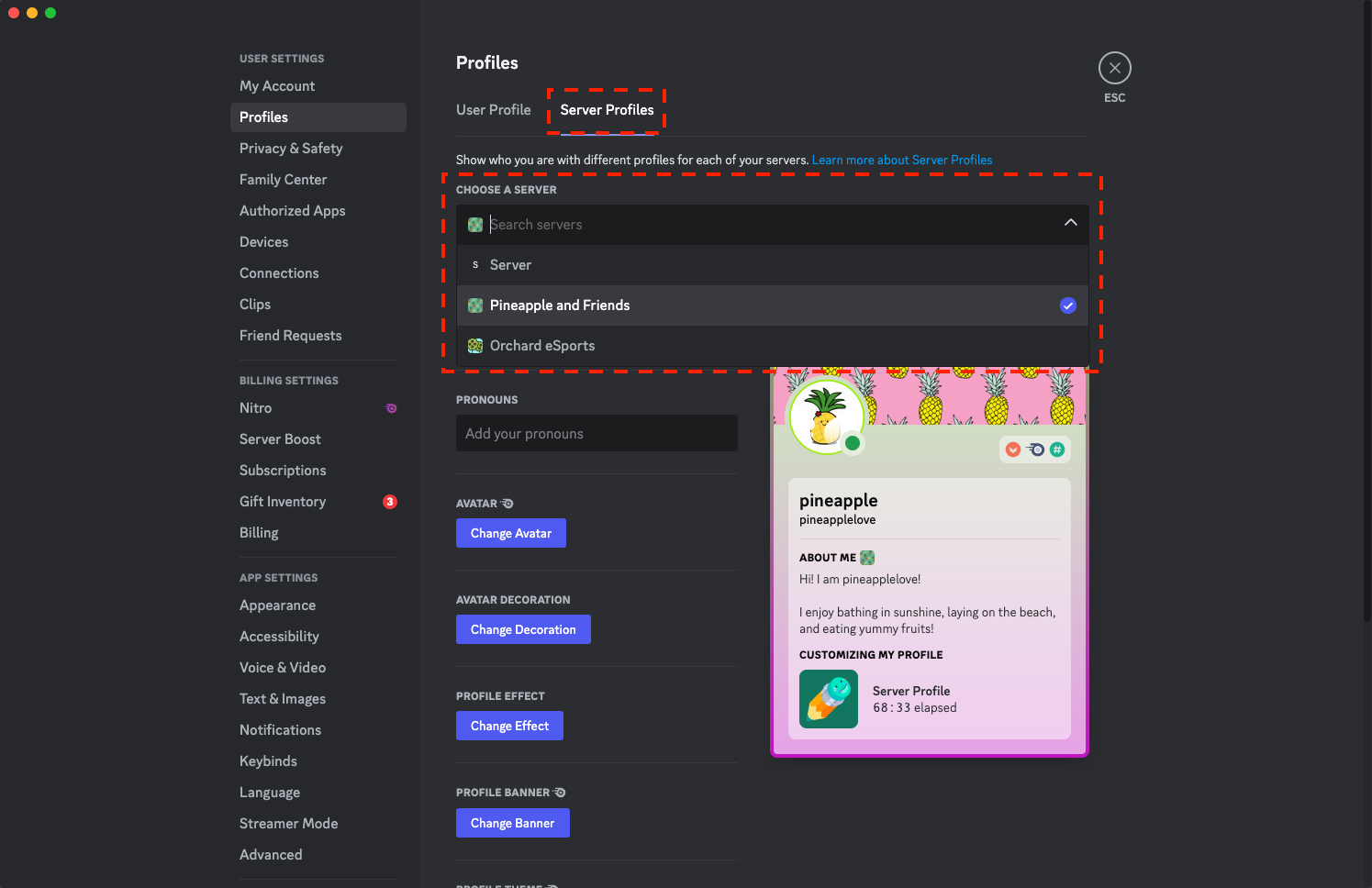1372x888 pixels.
Task: Click the Orchard eSports server icon
Action: click(x=475, y=346)
